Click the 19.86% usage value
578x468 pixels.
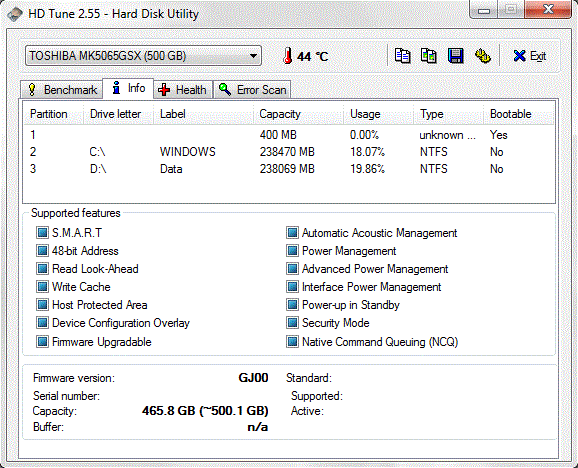368,169
